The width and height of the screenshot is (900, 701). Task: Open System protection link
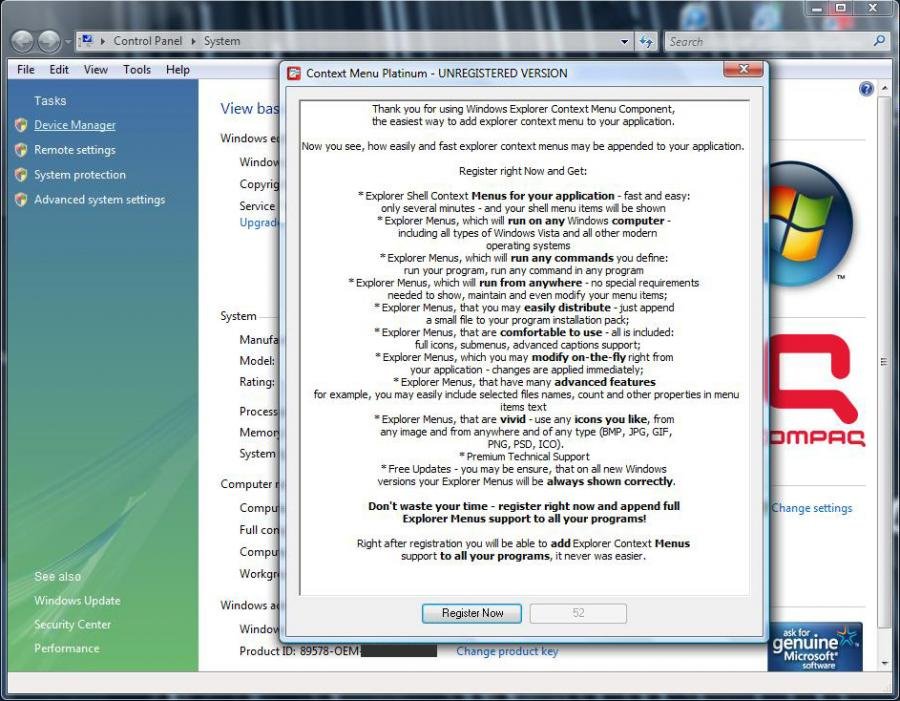pyautogui.click(x=80, y=175)
